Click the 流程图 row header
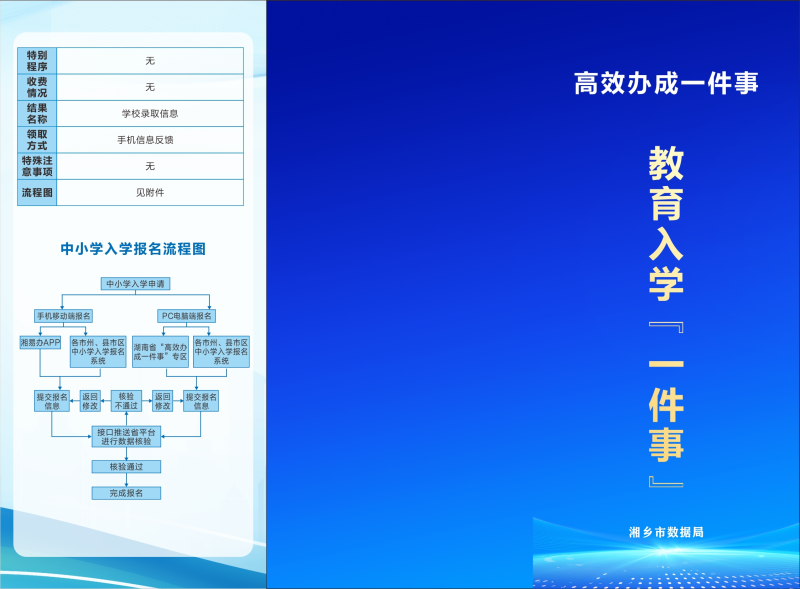The image size is (800, 589). 37,192
